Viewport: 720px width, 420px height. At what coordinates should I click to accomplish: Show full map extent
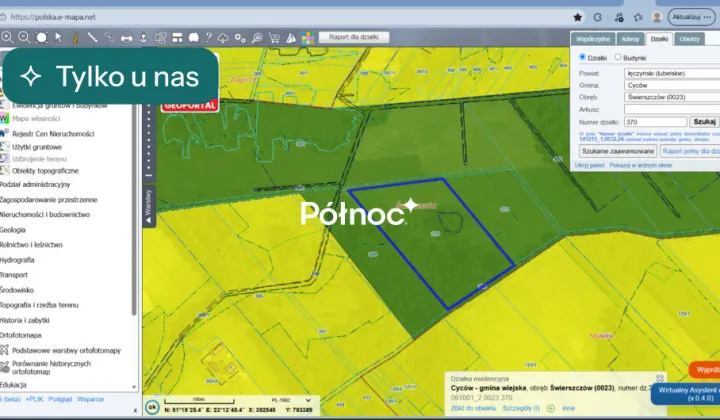[41, 38]
